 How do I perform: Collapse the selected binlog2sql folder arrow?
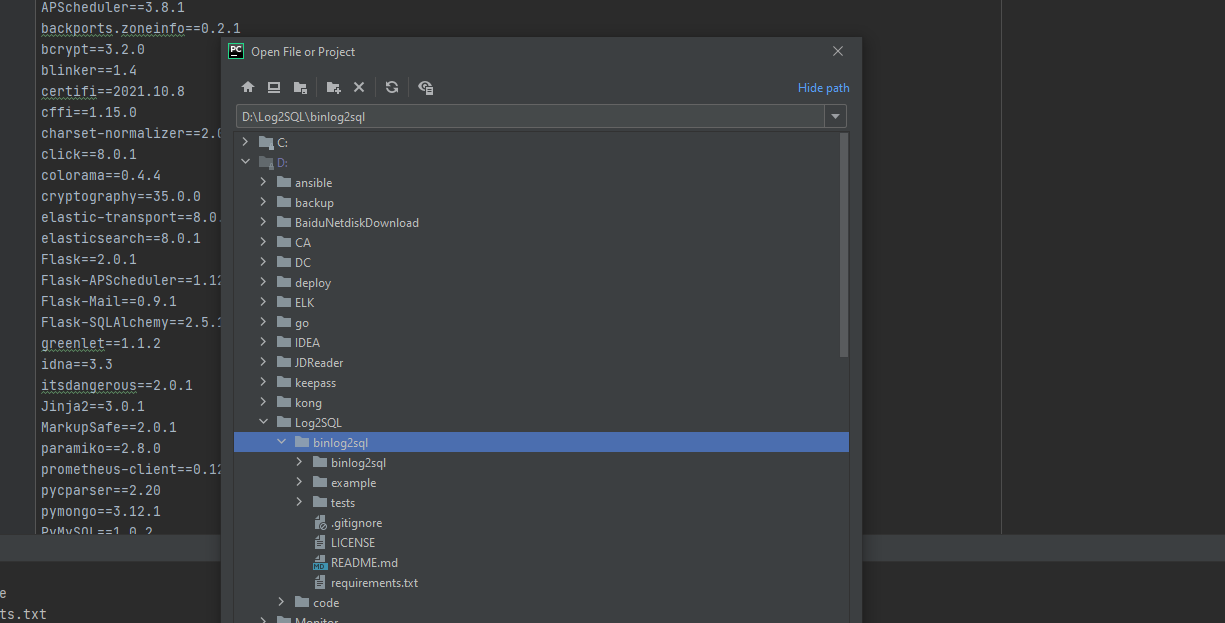point(282,442)
